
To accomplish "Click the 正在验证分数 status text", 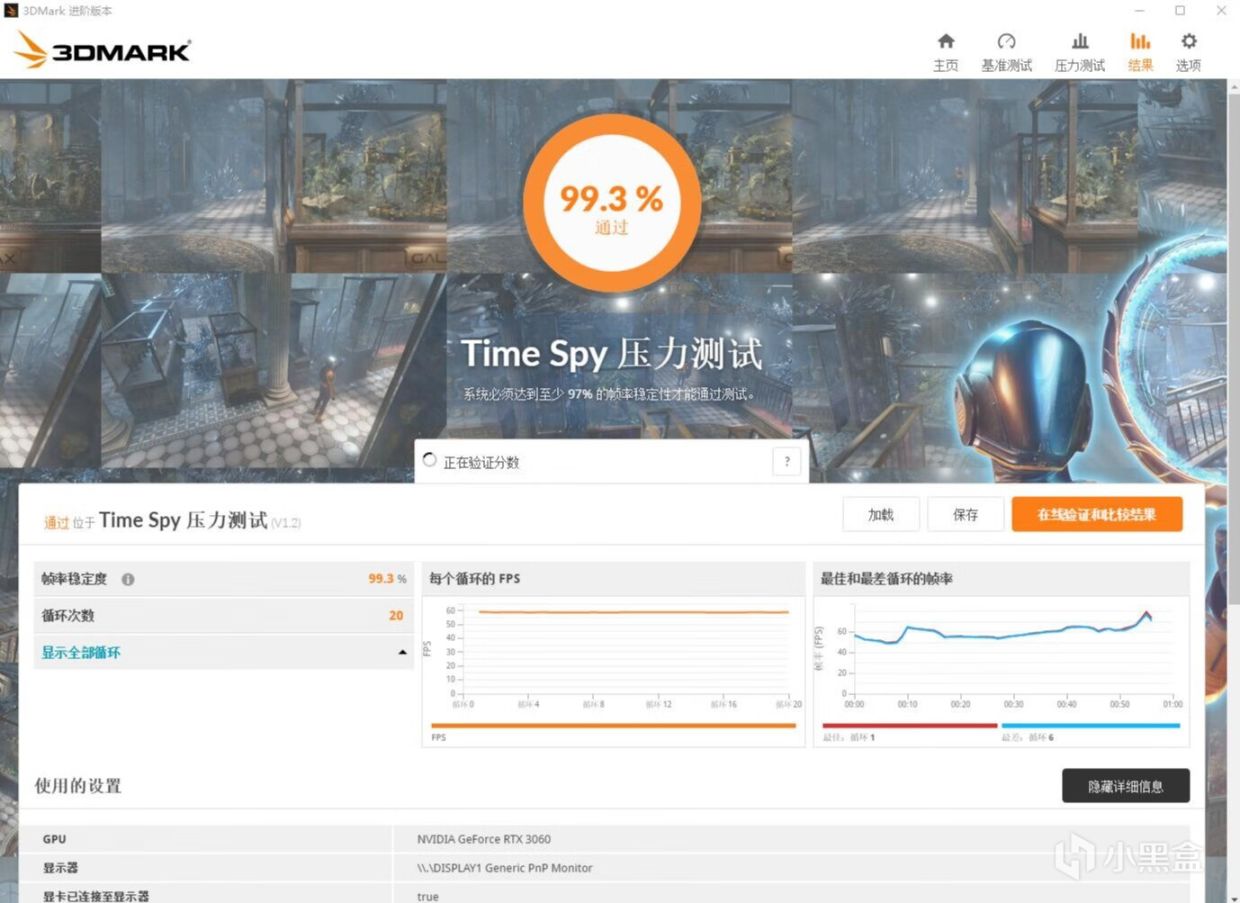I will tap(481, 463).
